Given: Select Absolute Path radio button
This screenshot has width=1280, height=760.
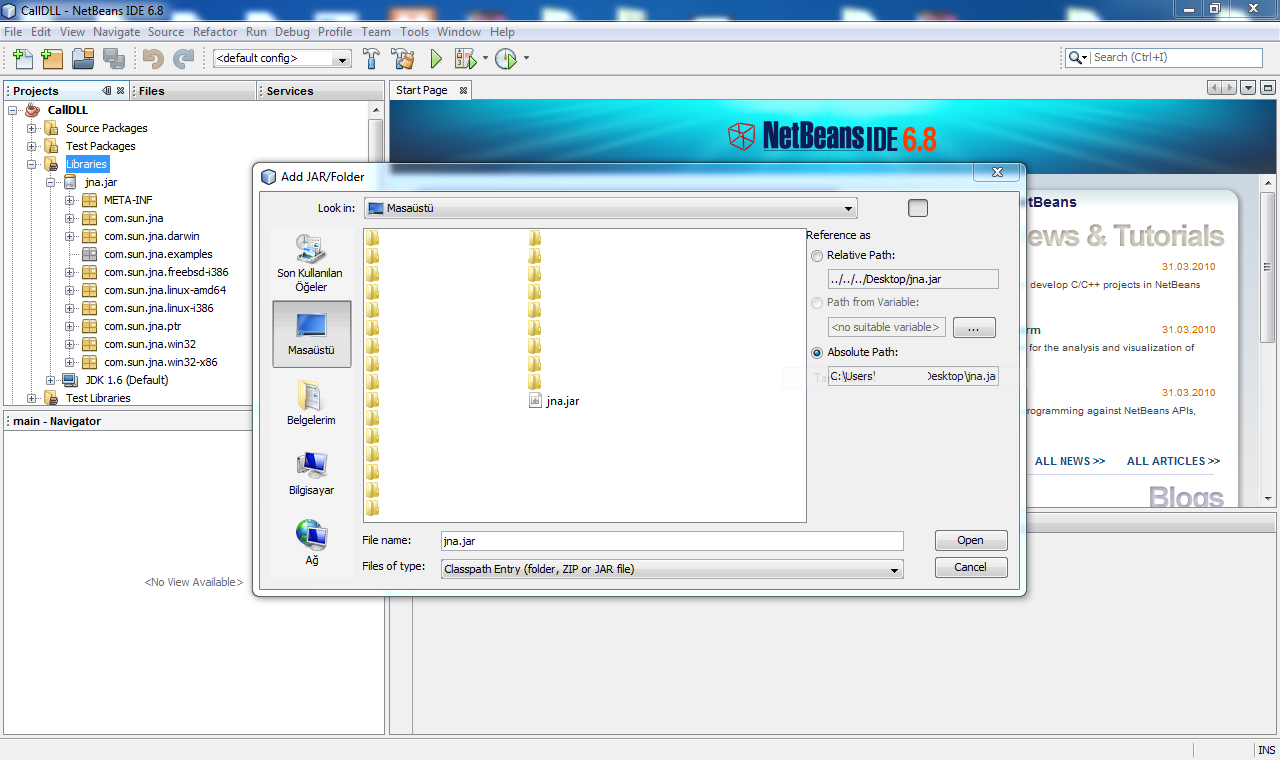Looking at the screenshot, I should (817, 352).
